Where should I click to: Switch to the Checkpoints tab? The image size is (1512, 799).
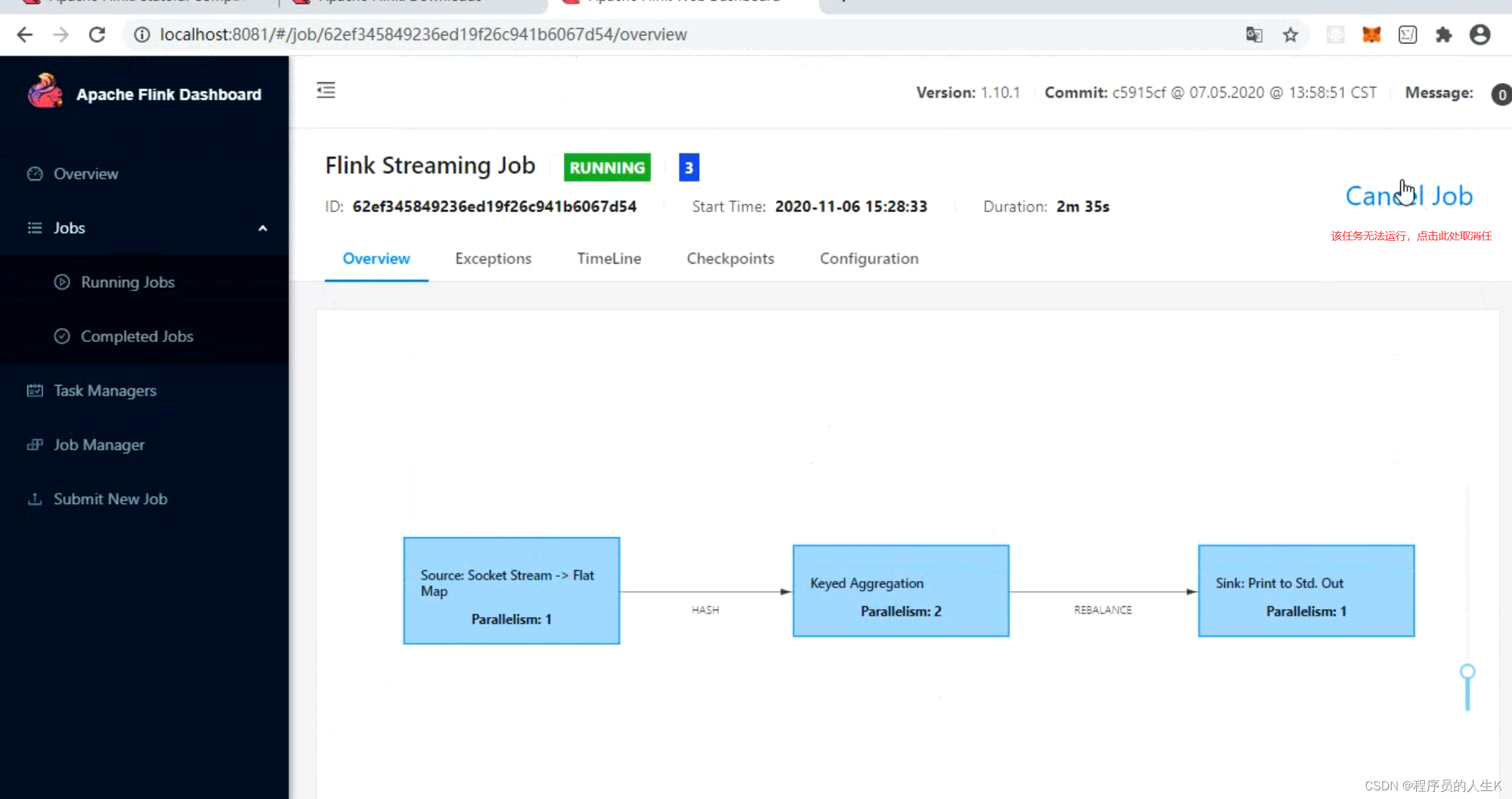tap(730, 258)
